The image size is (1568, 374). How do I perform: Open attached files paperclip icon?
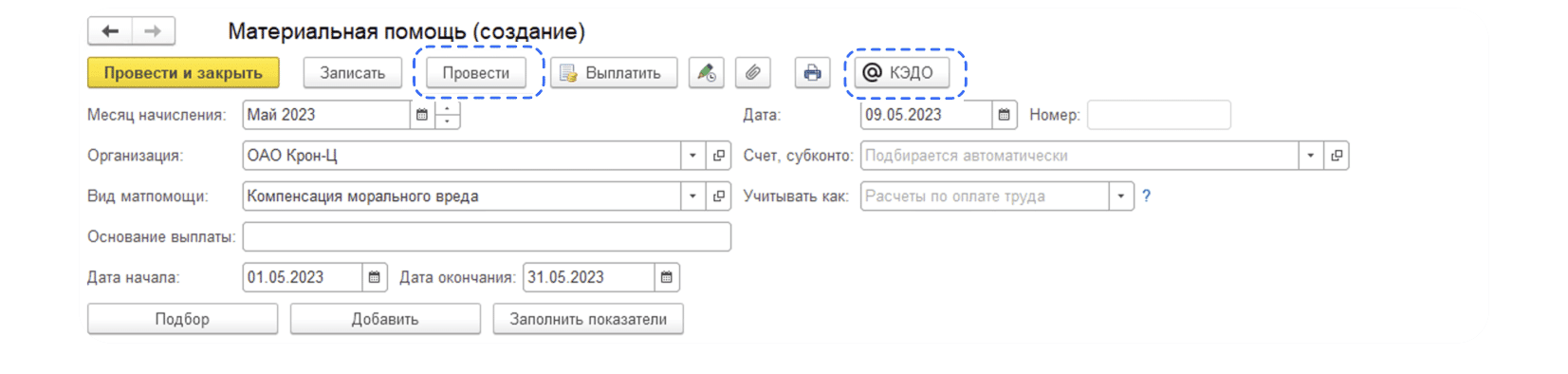pyautogui.click(x=752, y=73)
